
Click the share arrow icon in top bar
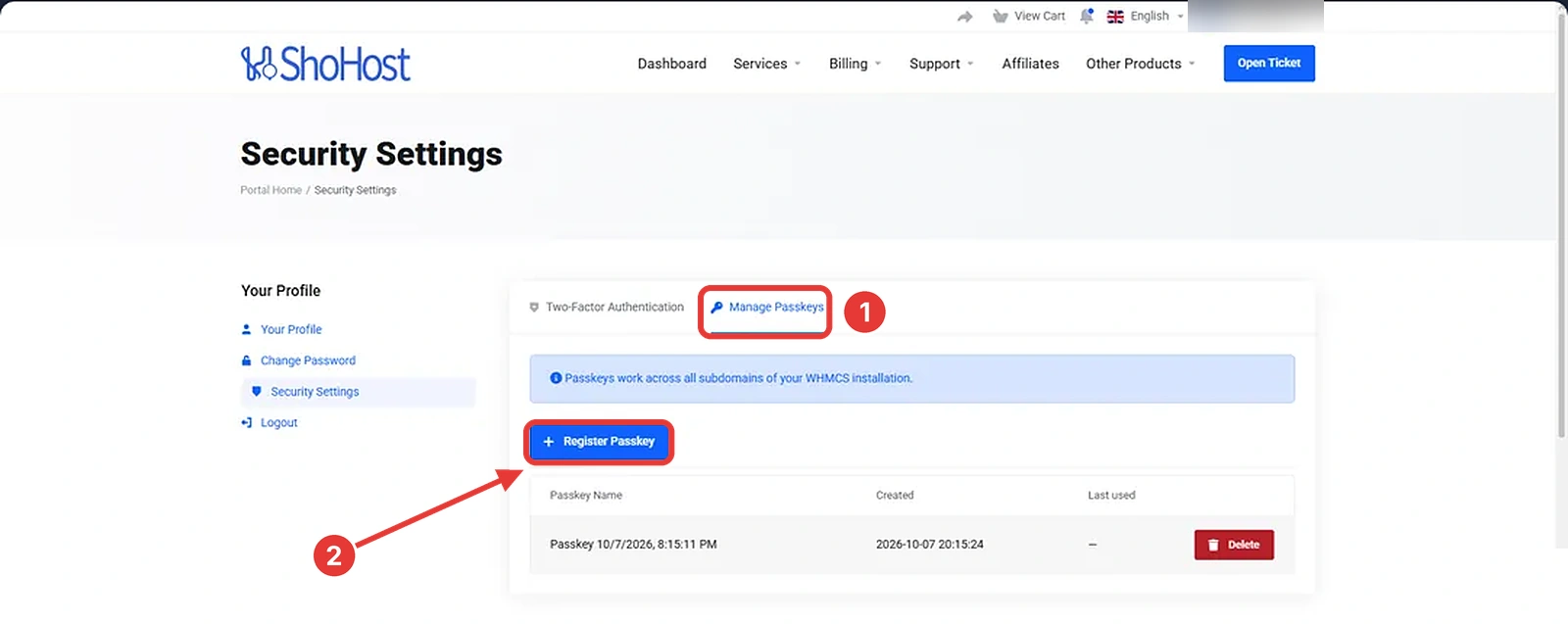pyautogui.click(x=965, y=17)
